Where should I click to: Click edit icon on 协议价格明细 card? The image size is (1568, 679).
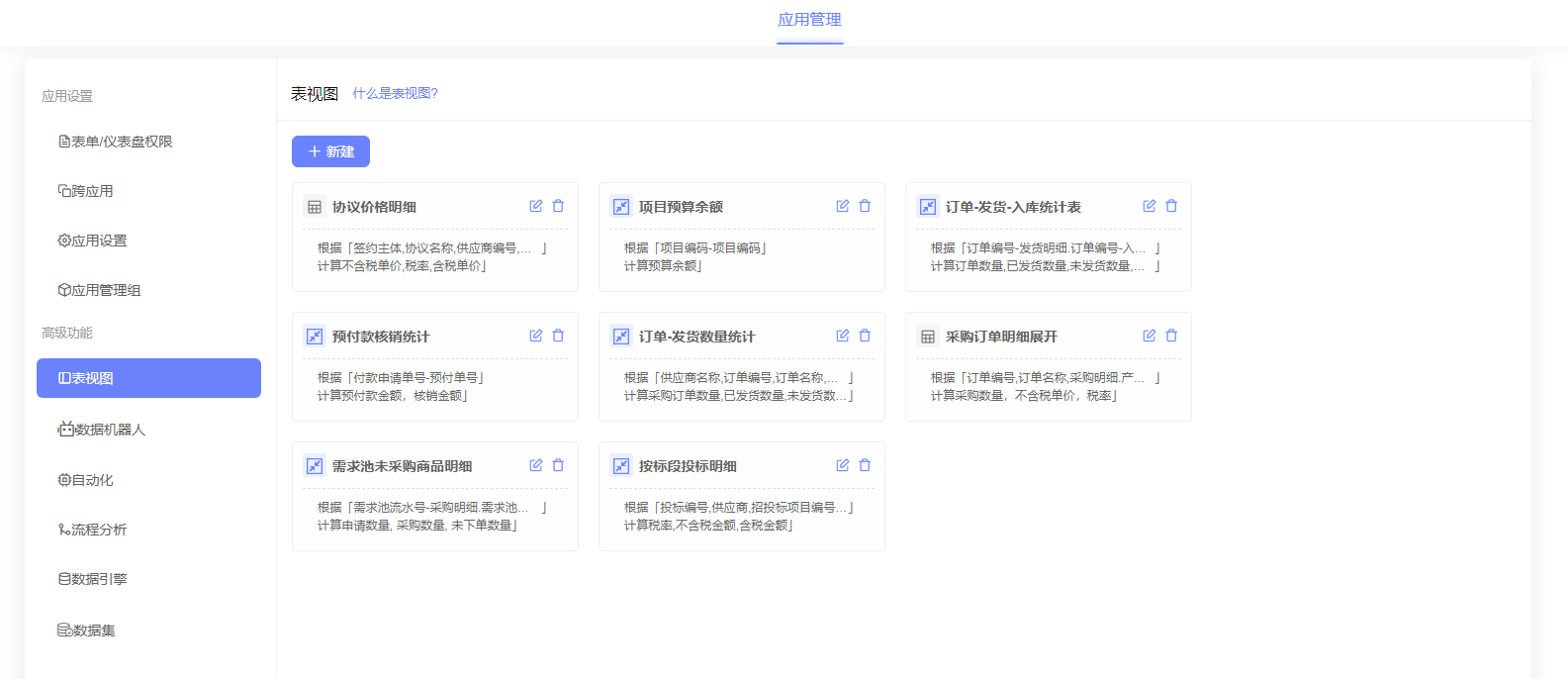pos(535,206)
